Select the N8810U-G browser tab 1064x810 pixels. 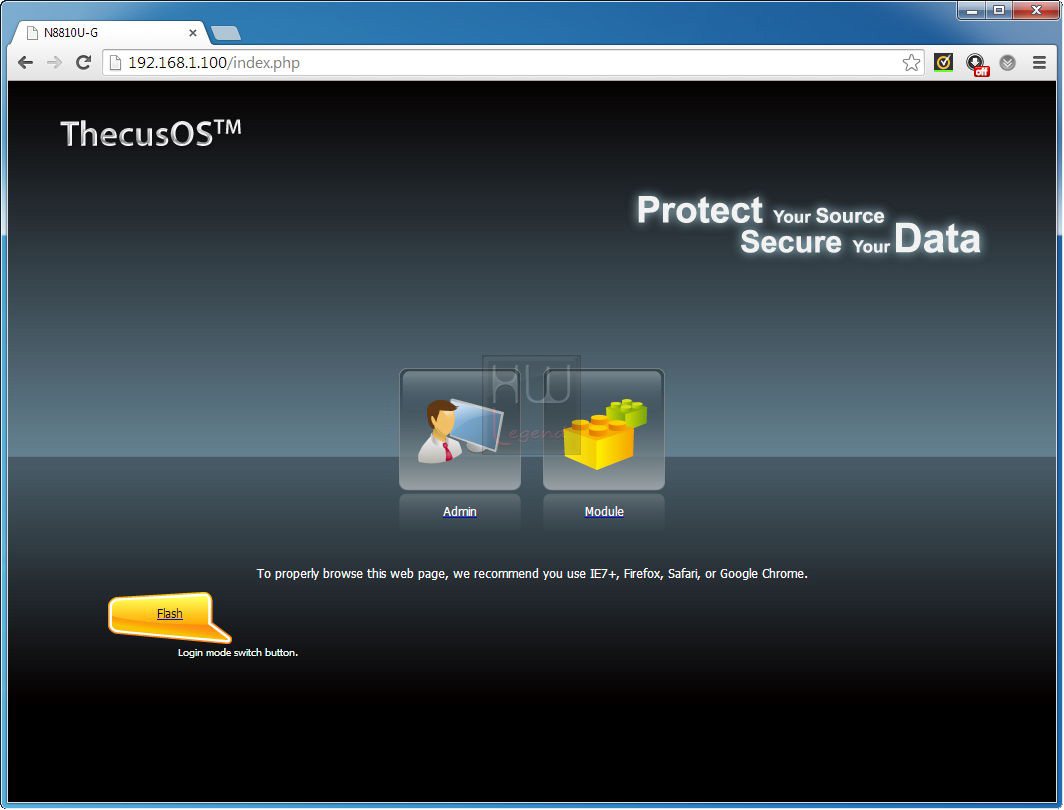[x=112, y=33]
